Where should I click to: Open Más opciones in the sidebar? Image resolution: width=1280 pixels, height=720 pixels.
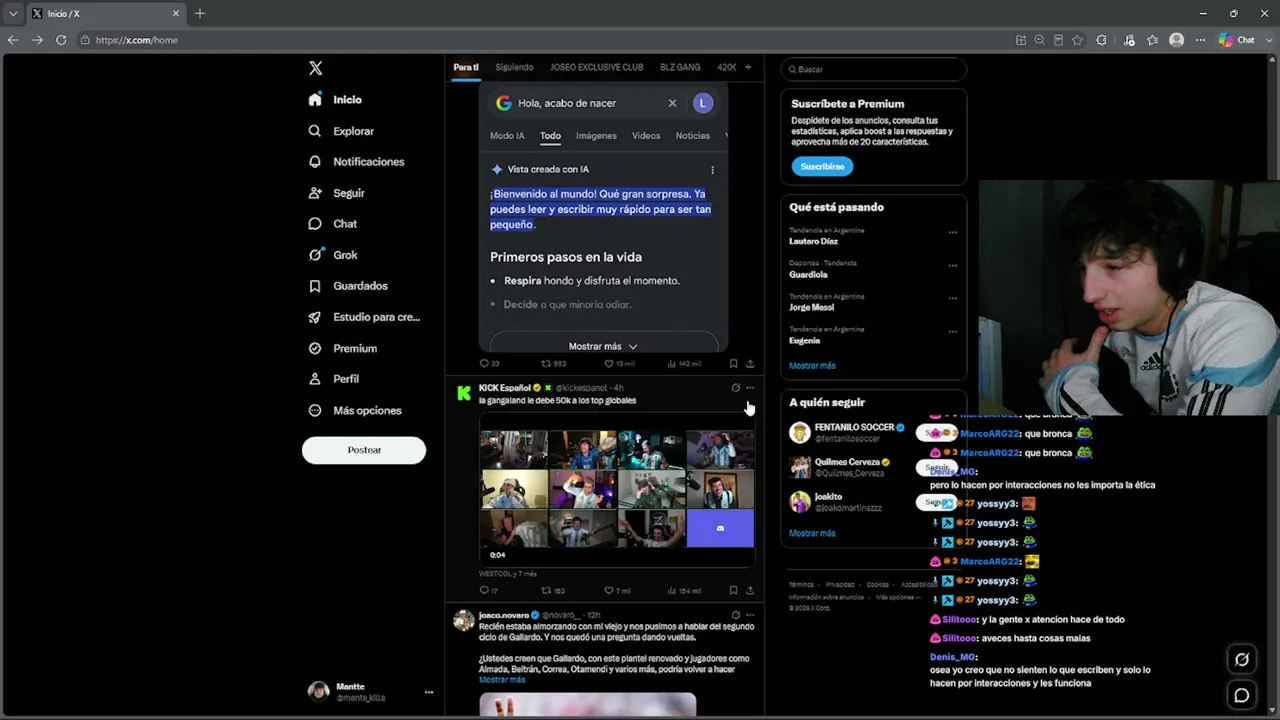(x=355, y=410)
